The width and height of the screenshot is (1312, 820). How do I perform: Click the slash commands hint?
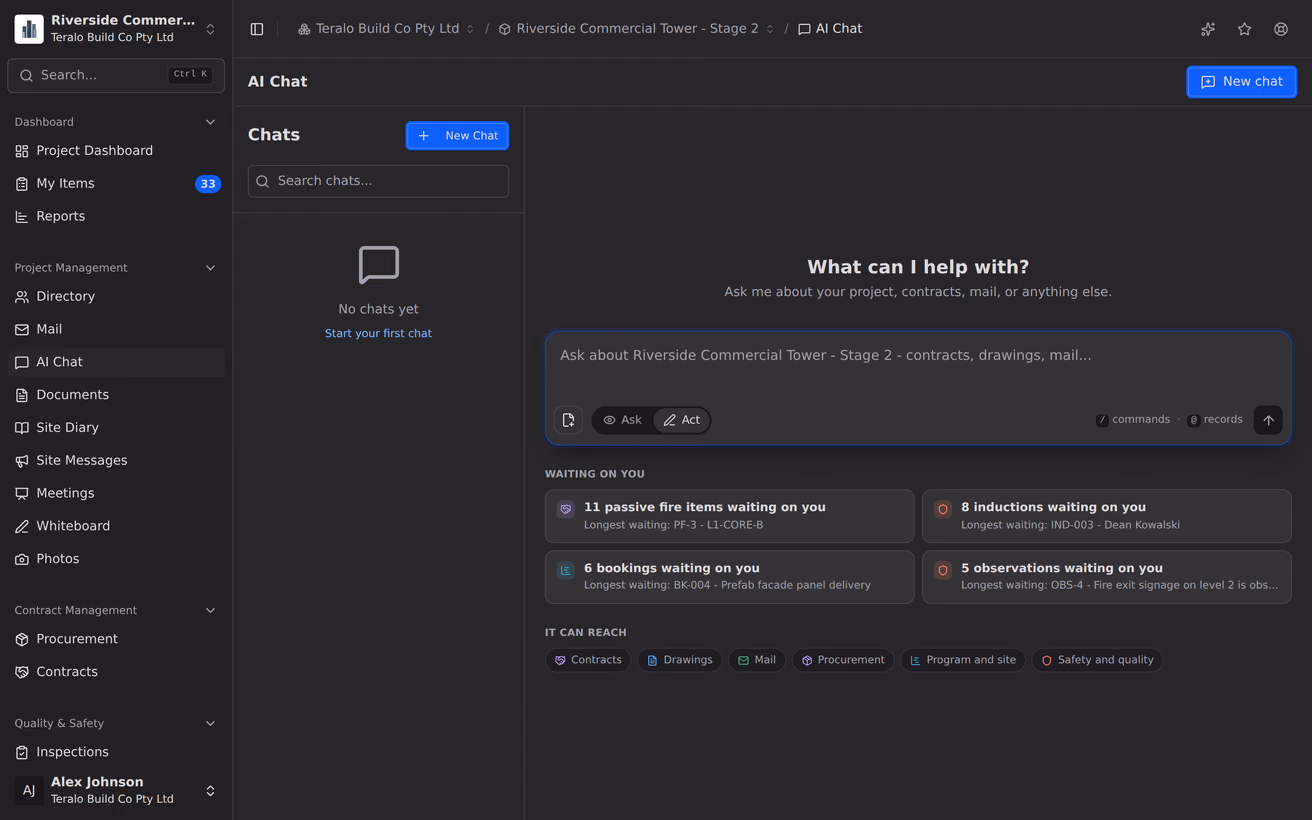click(x=1133, y=420)
